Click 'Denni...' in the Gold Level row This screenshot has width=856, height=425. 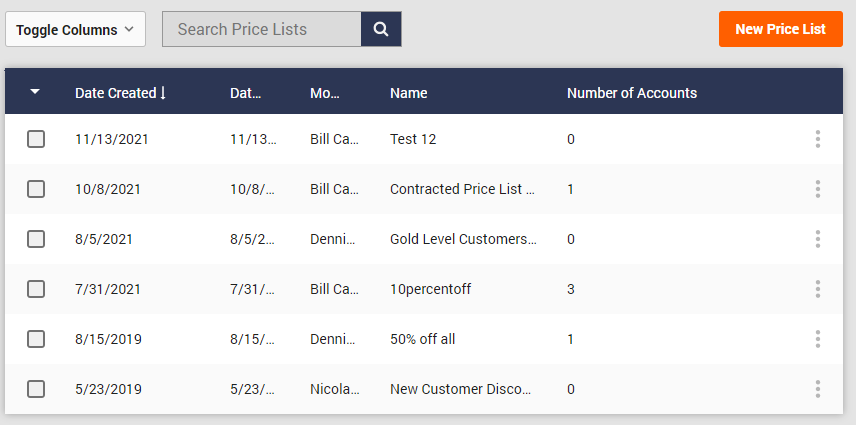pos(332,239)
